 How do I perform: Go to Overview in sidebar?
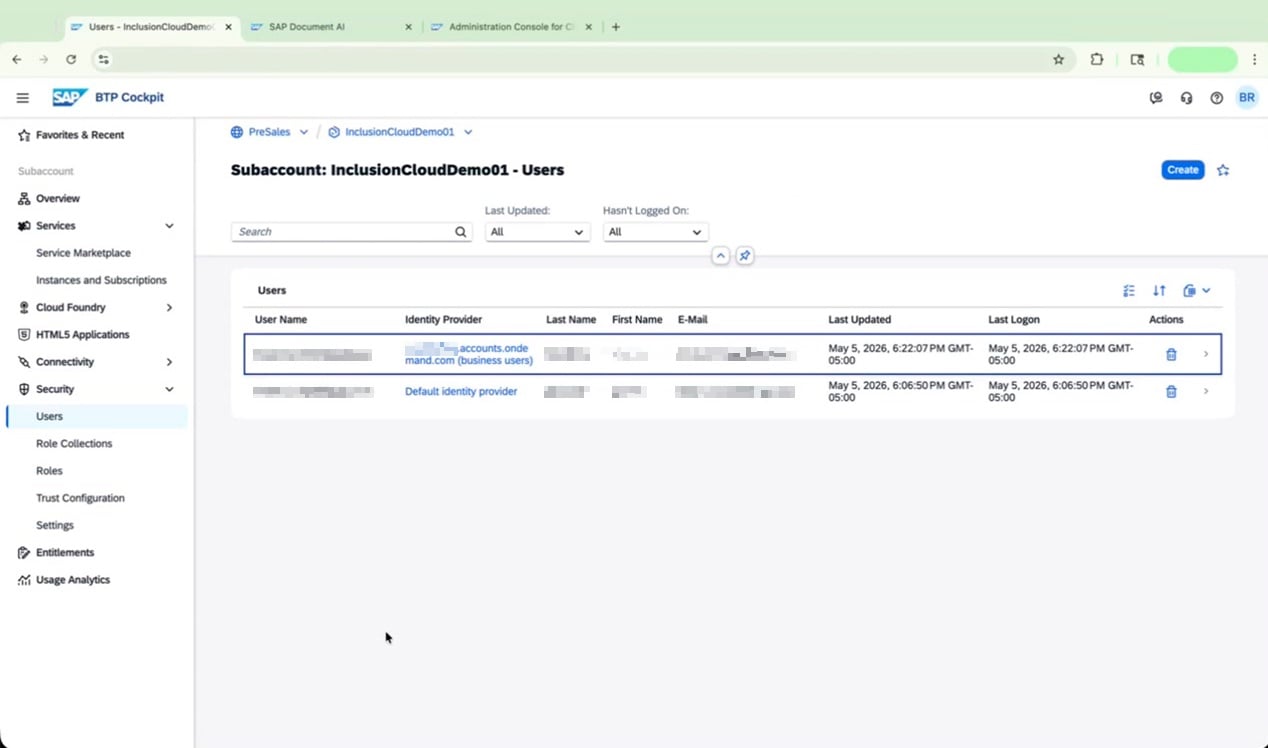pyautogui.click(x=58, y=199)
